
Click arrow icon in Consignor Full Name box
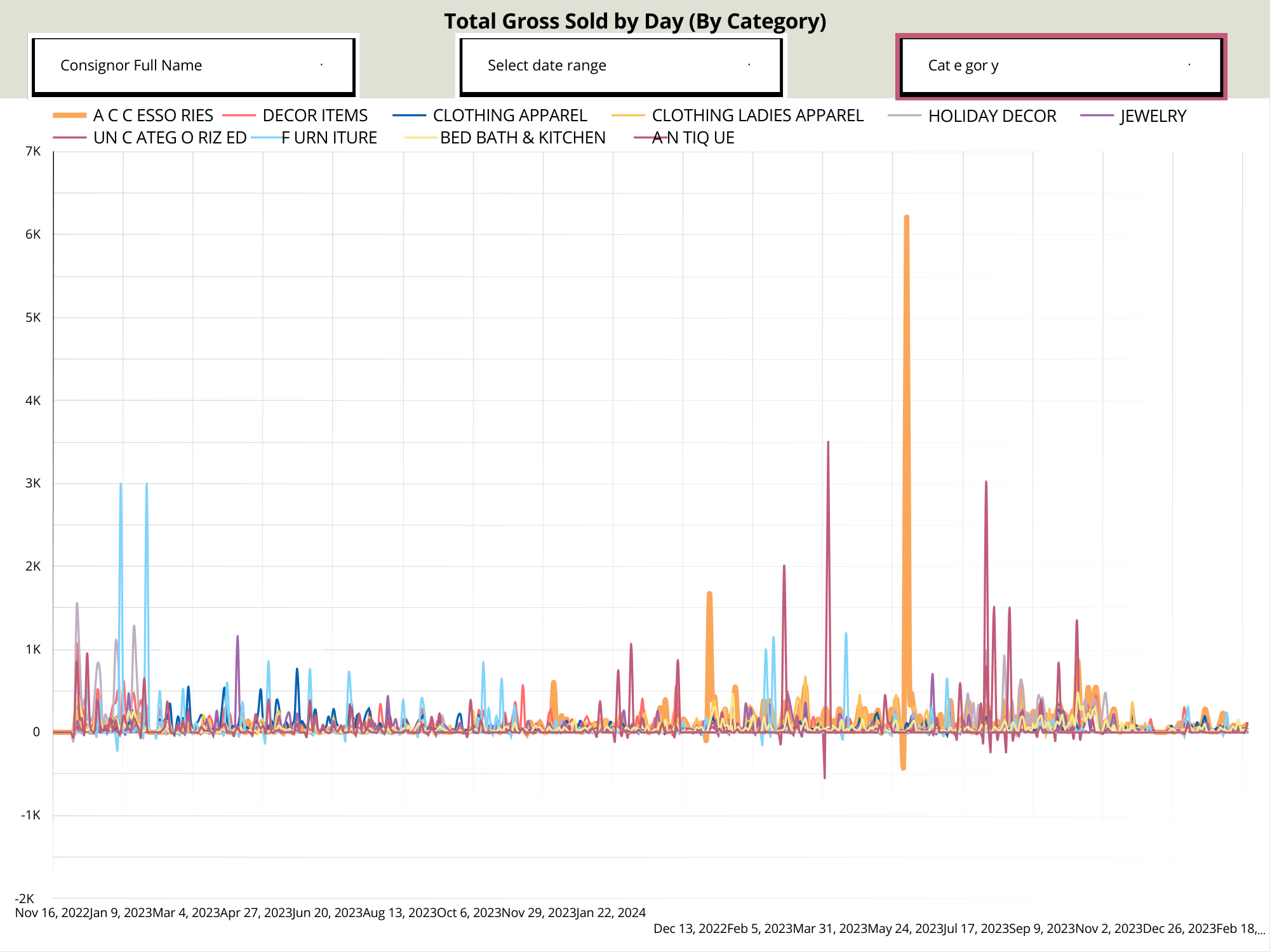click(x=322, y=65)
